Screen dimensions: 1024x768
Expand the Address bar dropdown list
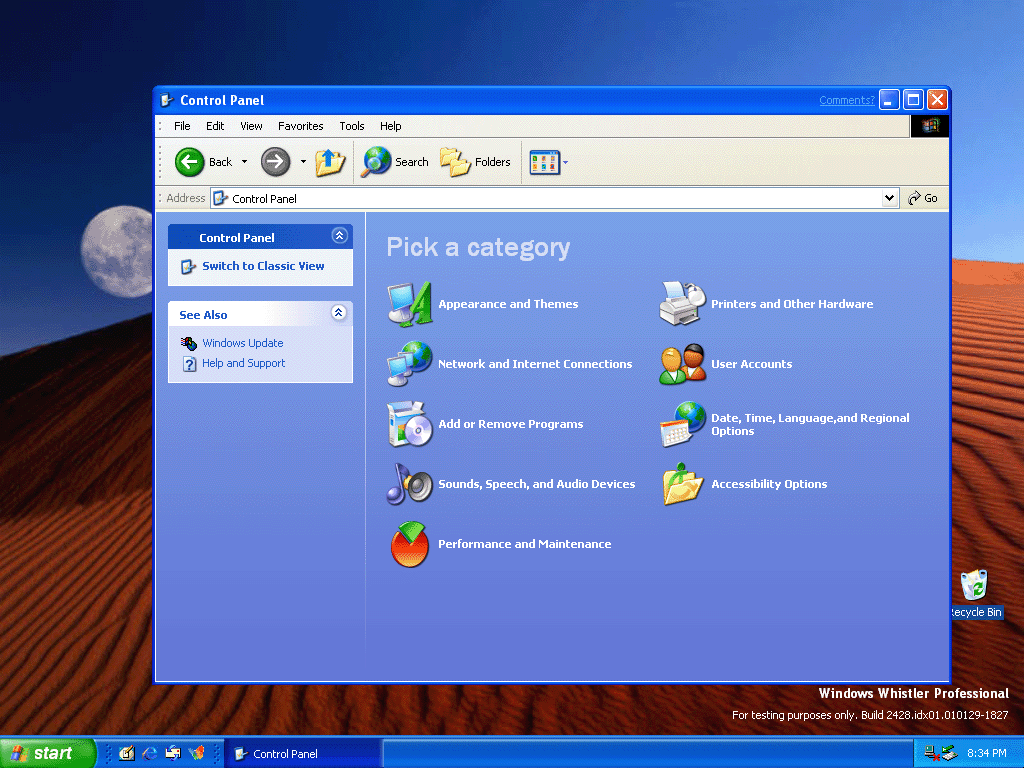pyautogui.click(x=889, y=198)
